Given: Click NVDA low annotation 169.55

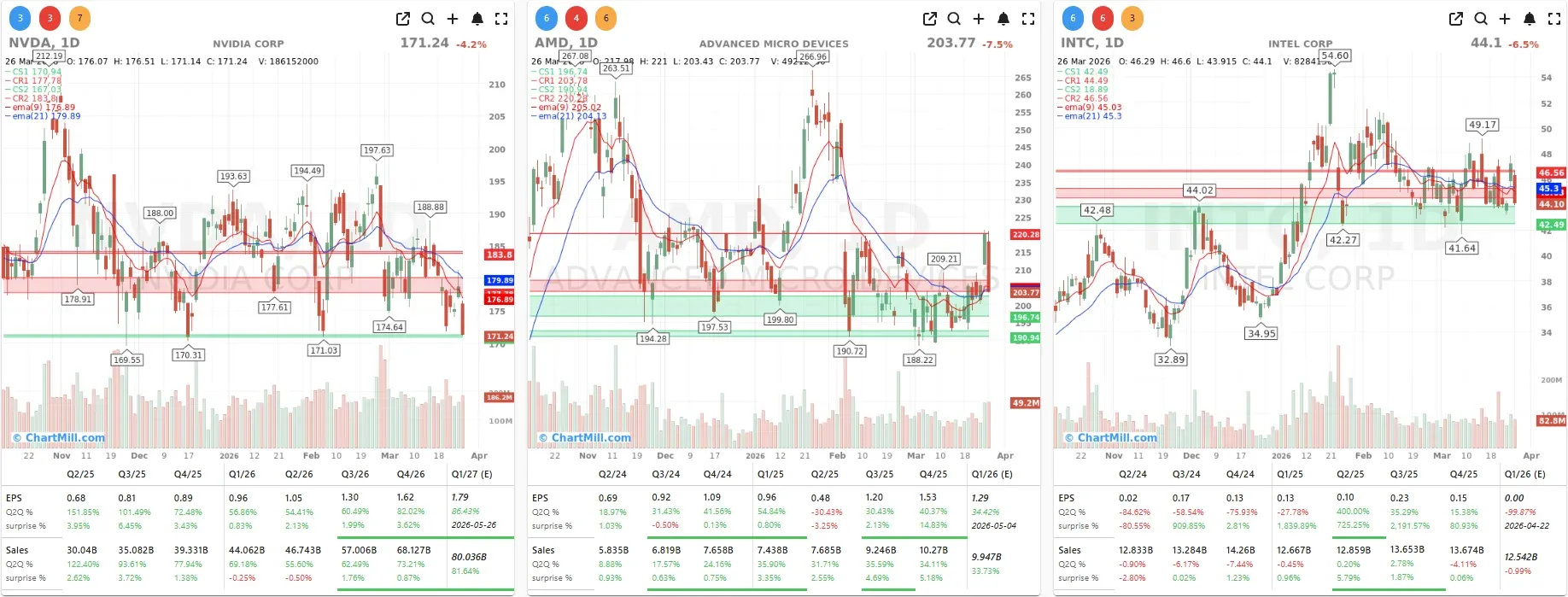Looking at the screenshot, I should (x=126, y=360).
